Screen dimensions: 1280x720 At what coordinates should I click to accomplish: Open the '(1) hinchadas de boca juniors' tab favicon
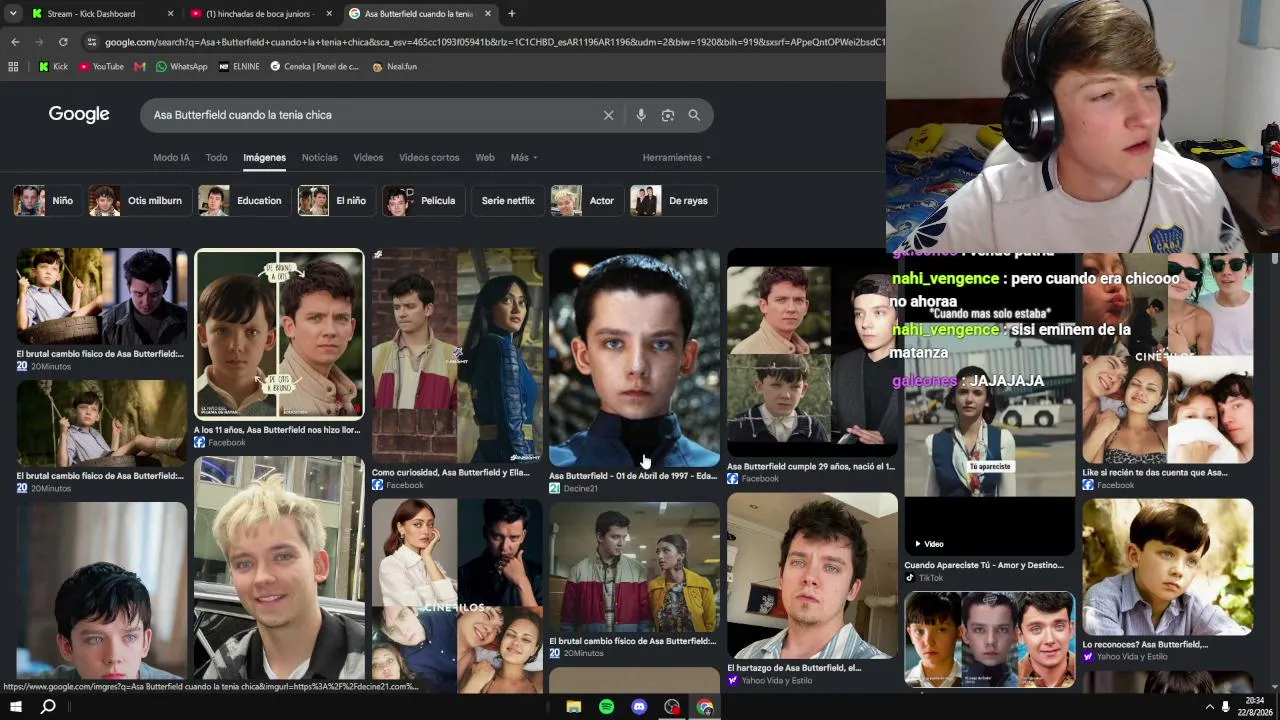(197, 14)
